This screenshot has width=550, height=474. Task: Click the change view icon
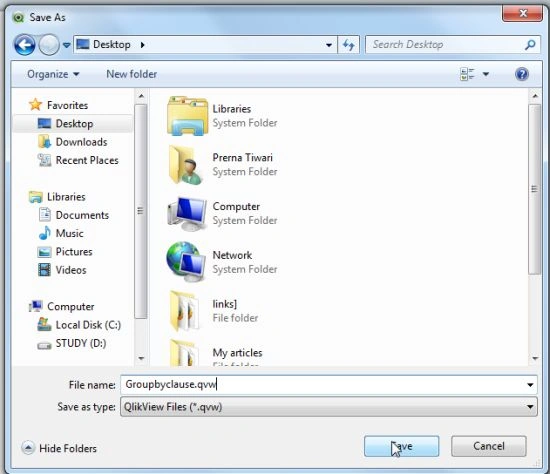click(467, 74)
